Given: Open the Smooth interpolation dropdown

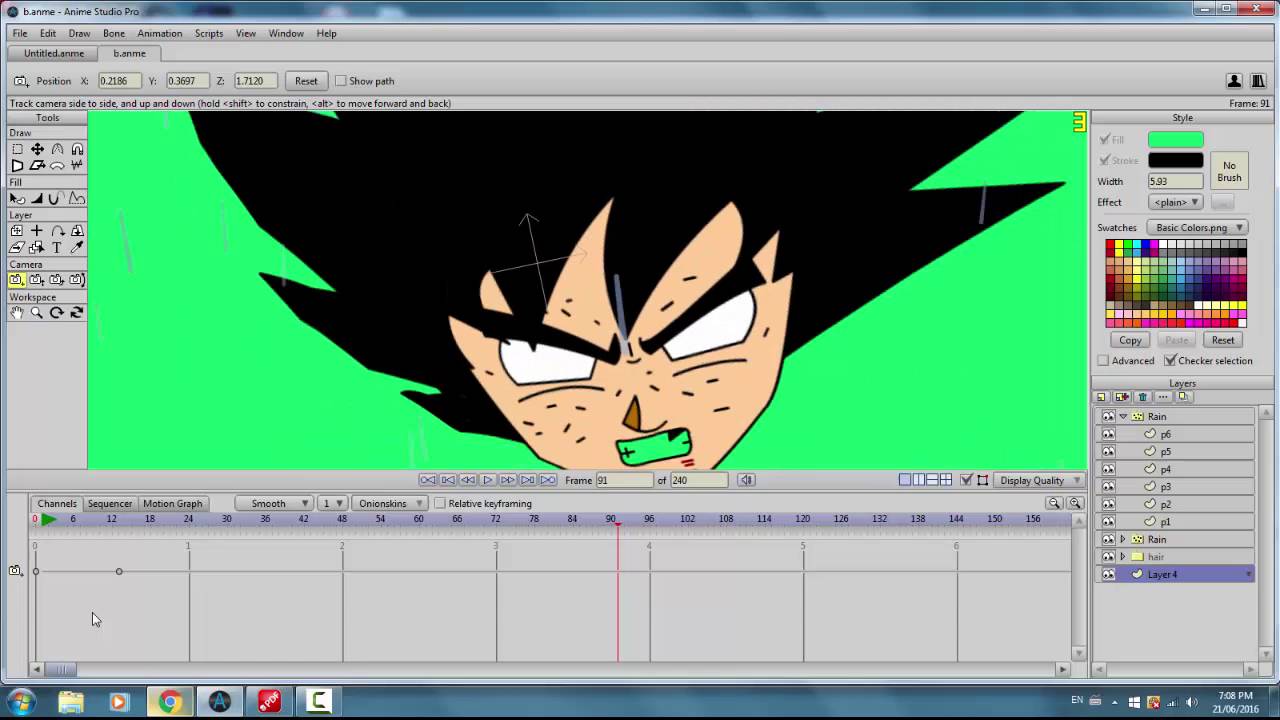Looking at the screenshot, I should pyautogui.click(x=275, y=503).
